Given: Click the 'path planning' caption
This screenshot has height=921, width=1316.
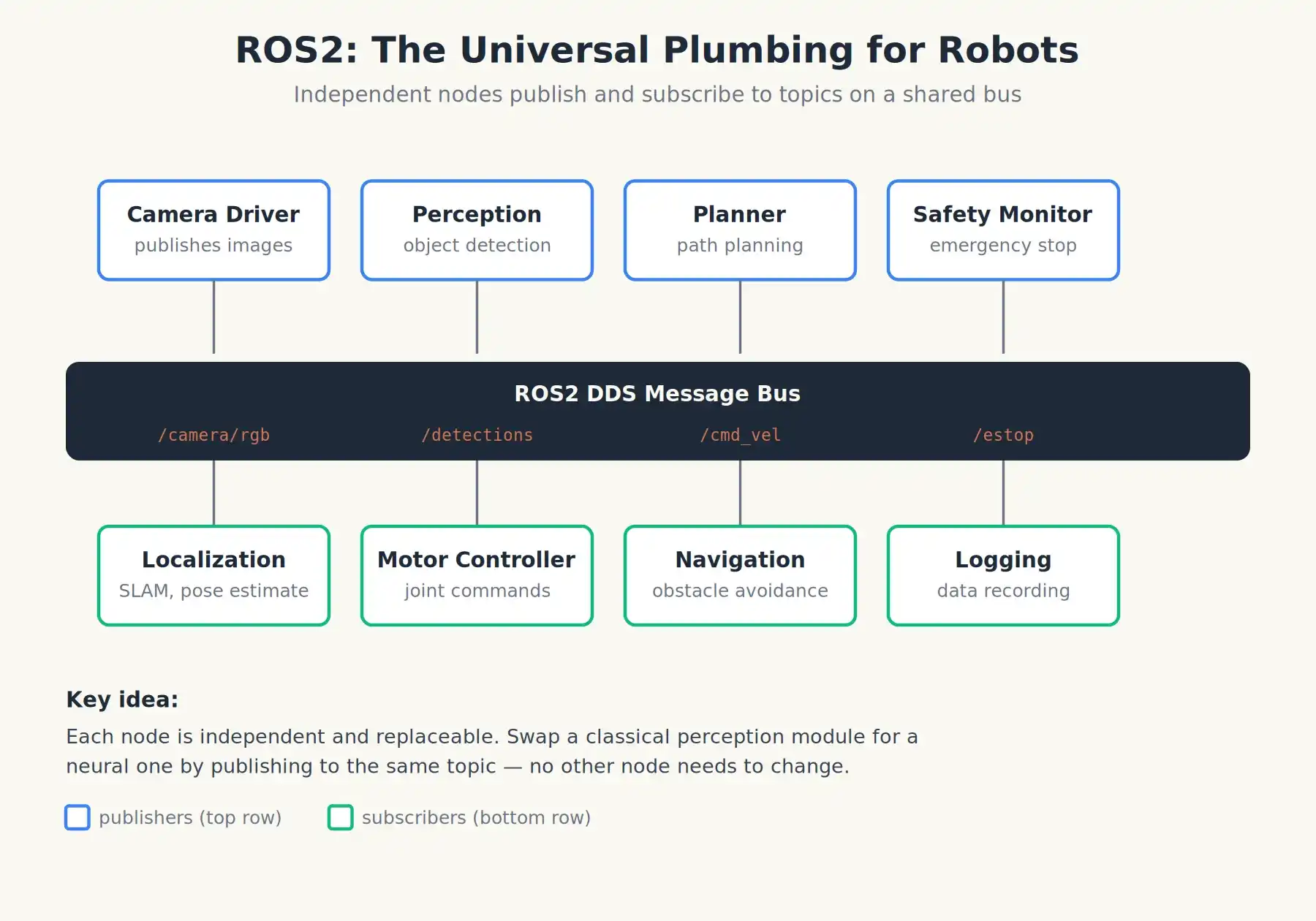Looking at the screenshot, I should click(740, 246).
